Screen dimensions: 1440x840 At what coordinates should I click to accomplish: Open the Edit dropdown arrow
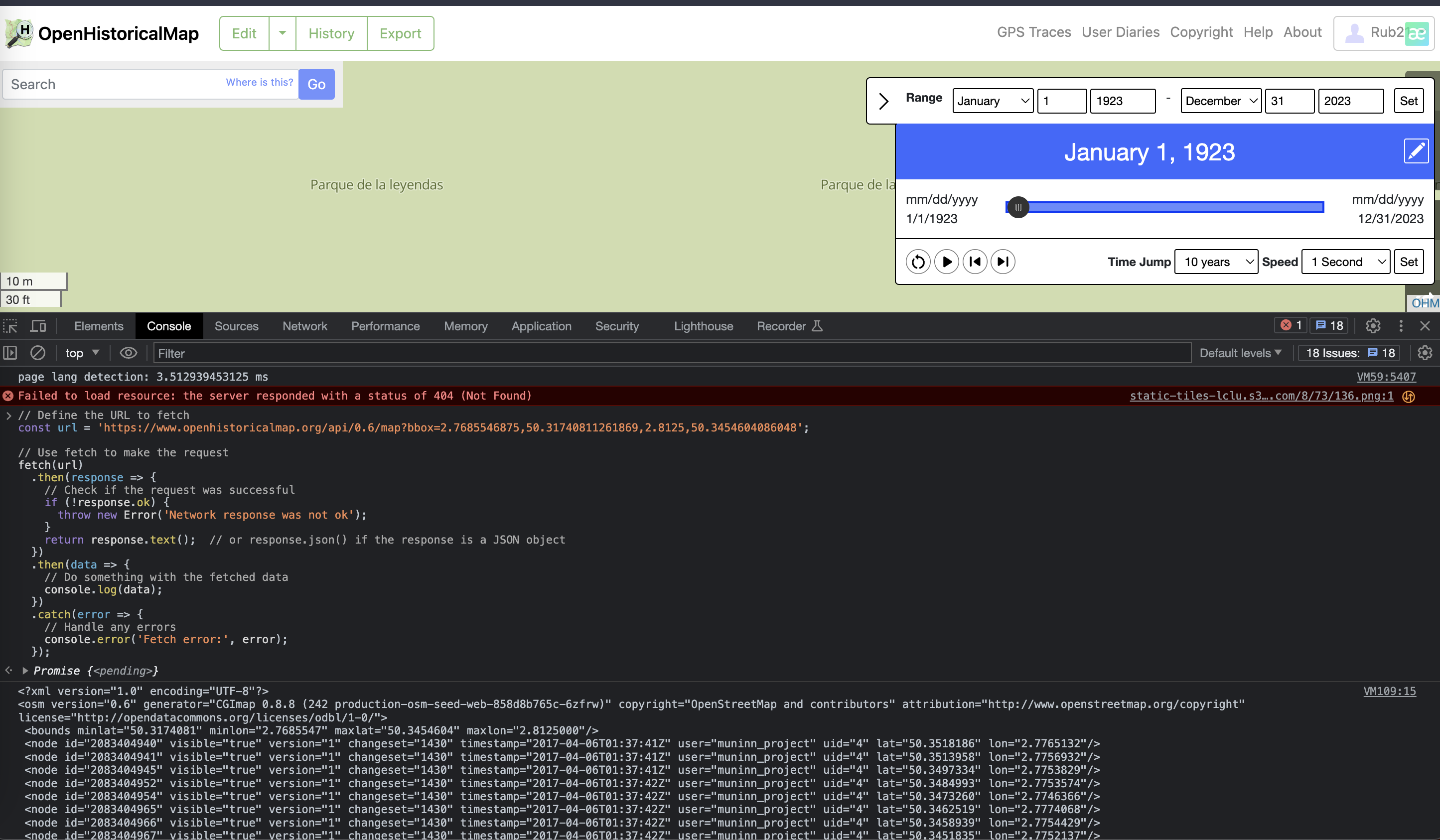pyautogui.click(x=283, y=33)
